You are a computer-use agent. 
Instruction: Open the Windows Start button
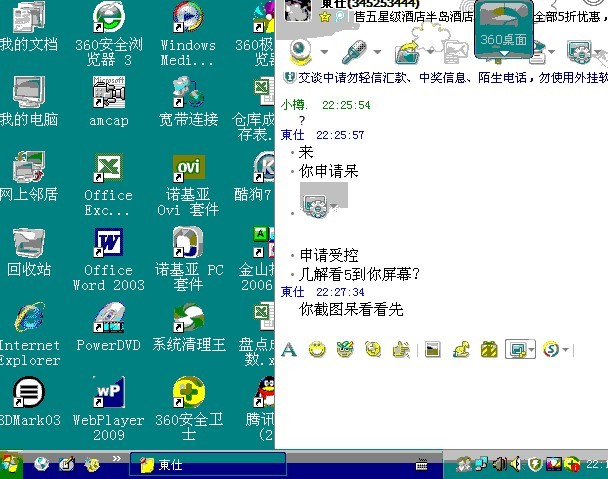click(x=11, y=465)
